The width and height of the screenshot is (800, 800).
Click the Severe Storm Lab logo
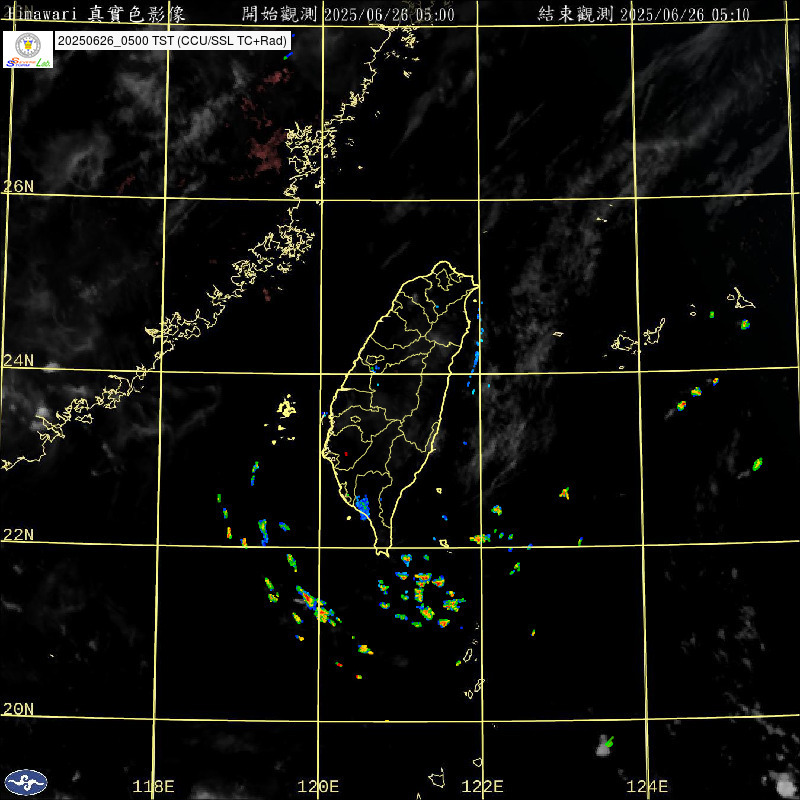pyautogui.click(x=28, y=49)
